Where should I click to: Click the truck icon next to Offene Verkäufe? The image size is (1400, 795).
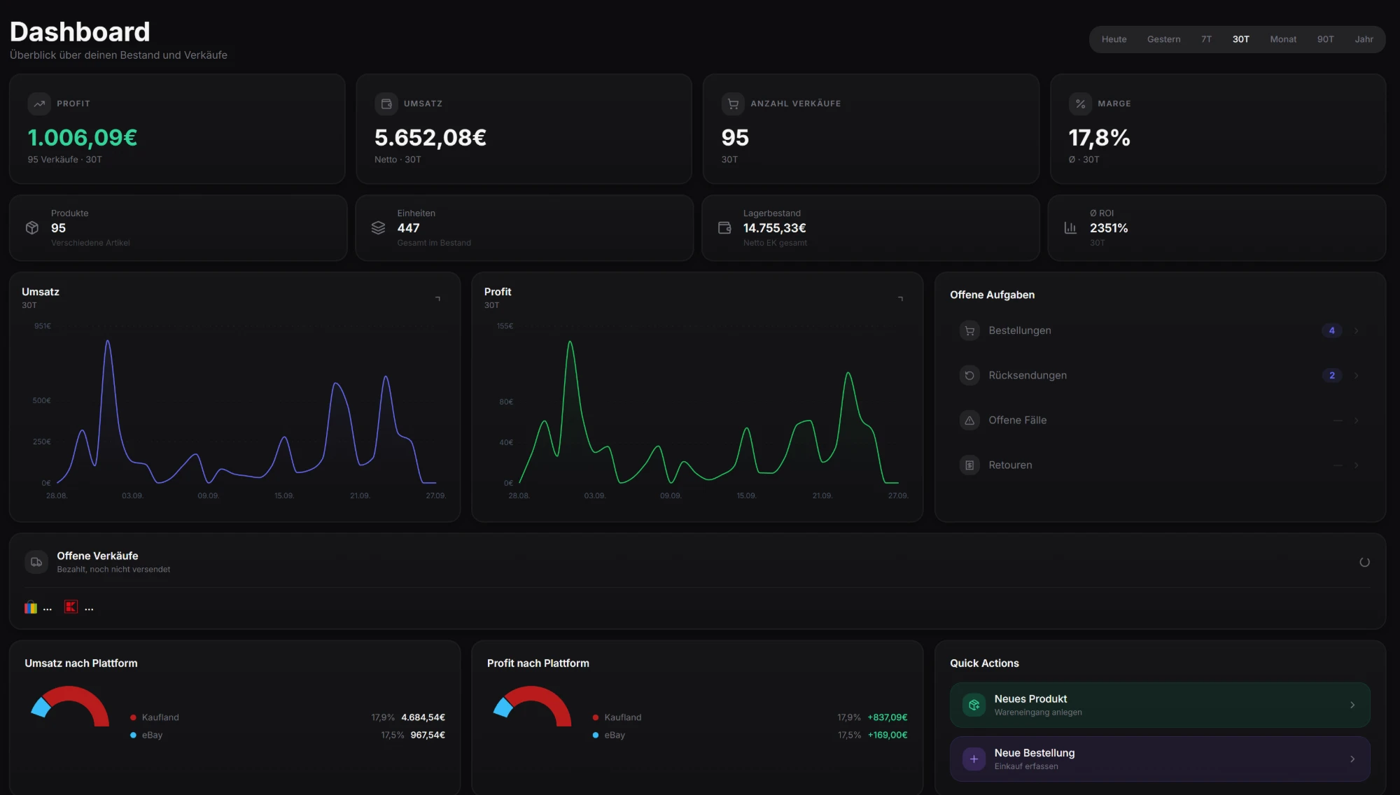pyautogui.click(x=36, y=562)
